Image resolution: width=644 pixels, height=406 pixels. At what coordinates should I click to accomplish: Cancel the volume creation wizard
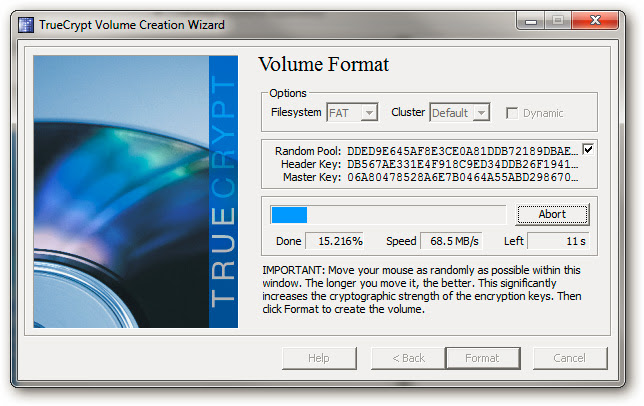tap(570, 358)
